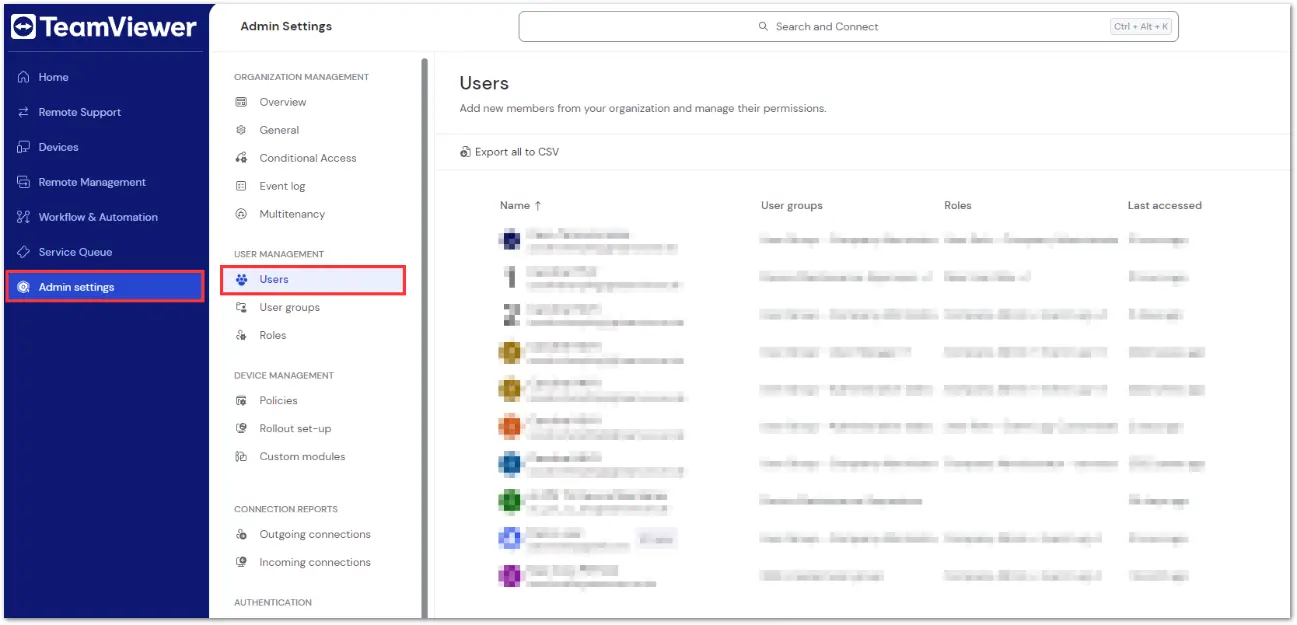Click the User groups column header
Screen dimensions: 1297x625
point(791,205)
